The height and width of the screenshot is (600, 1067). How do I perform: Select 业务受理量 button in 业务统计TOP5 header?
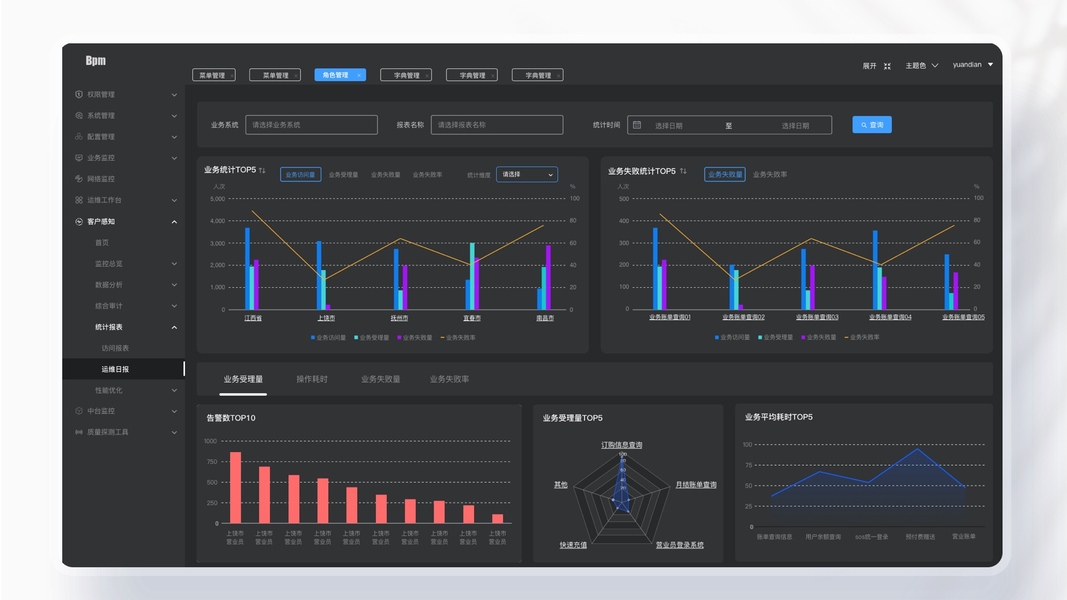click(344, 175)
